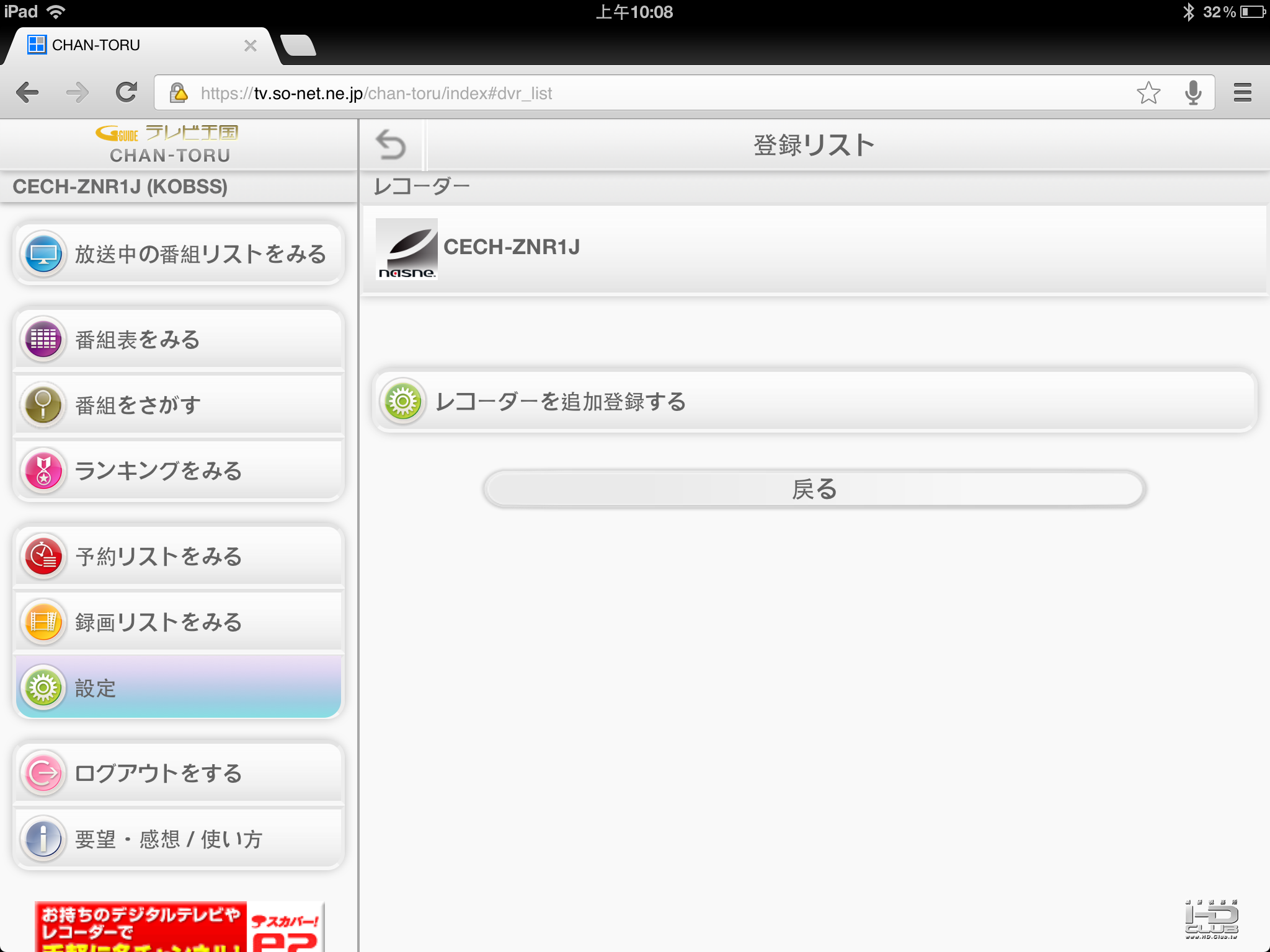
Task: Click レコーダーを追加登録する button
Action: (815, 401)
